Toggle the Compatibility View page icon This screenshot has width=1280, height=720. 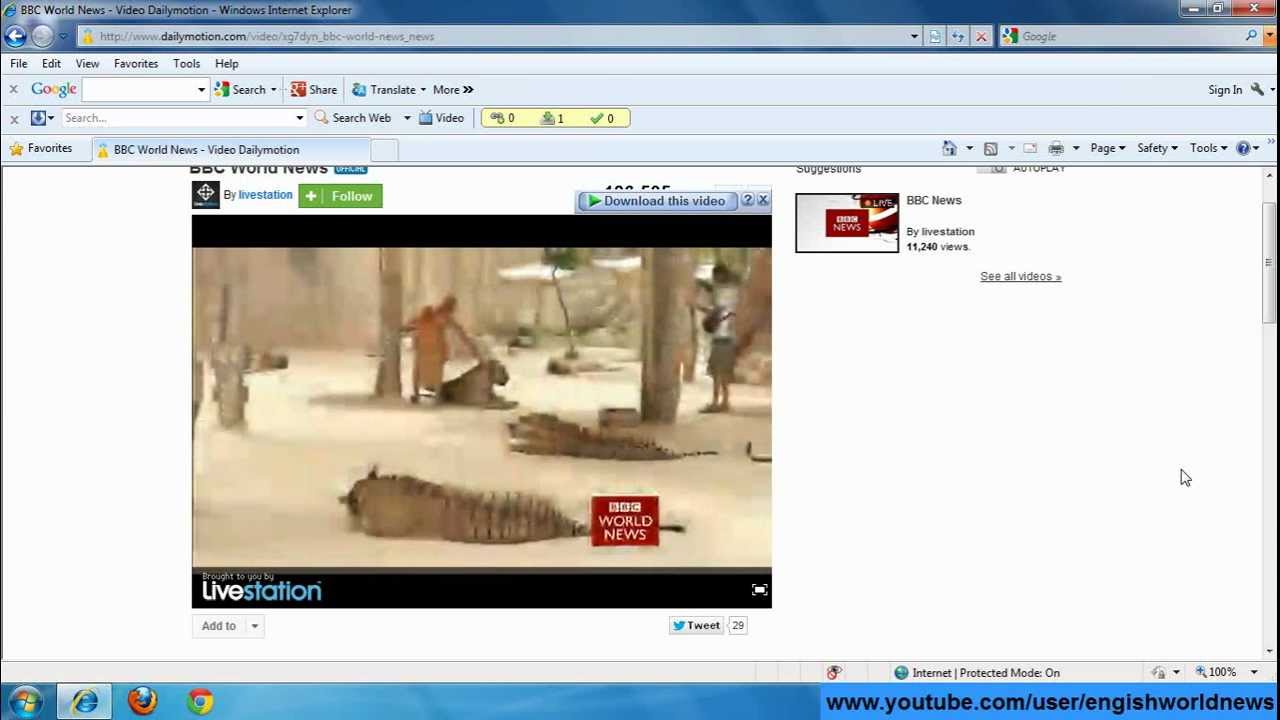pos(935,36)
